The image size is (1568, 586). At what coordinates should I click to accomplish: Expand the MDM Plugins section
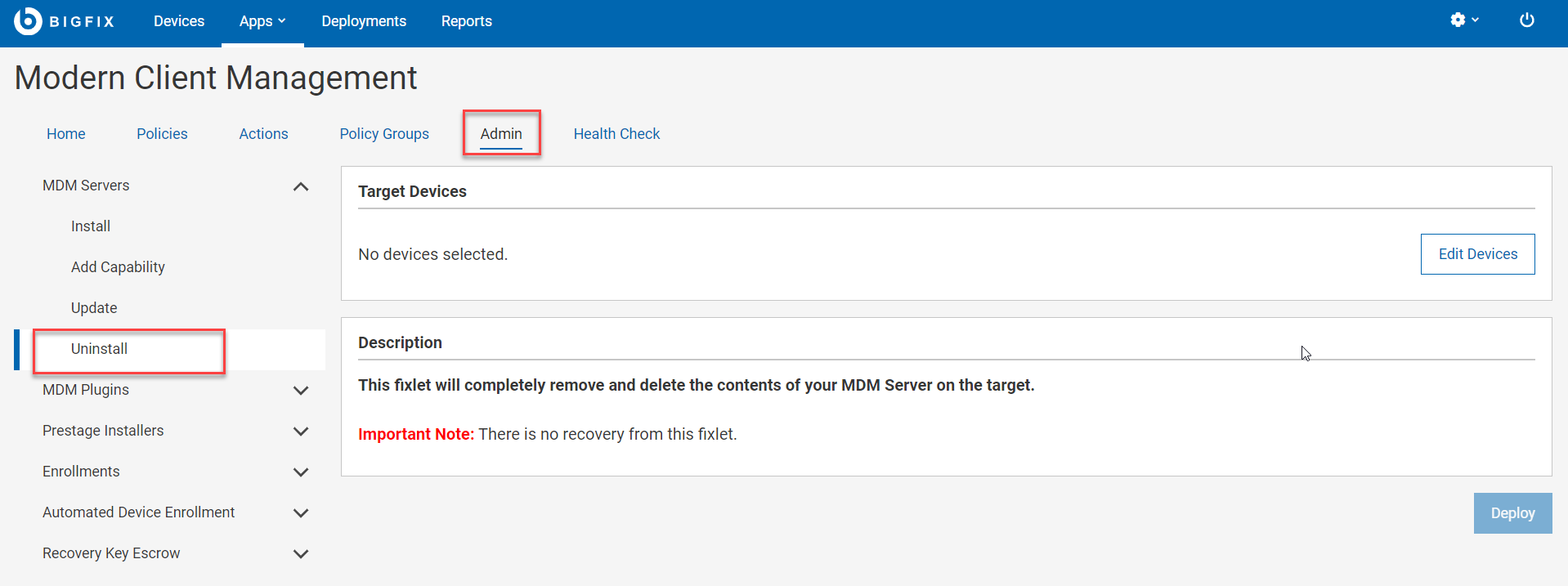301,391
